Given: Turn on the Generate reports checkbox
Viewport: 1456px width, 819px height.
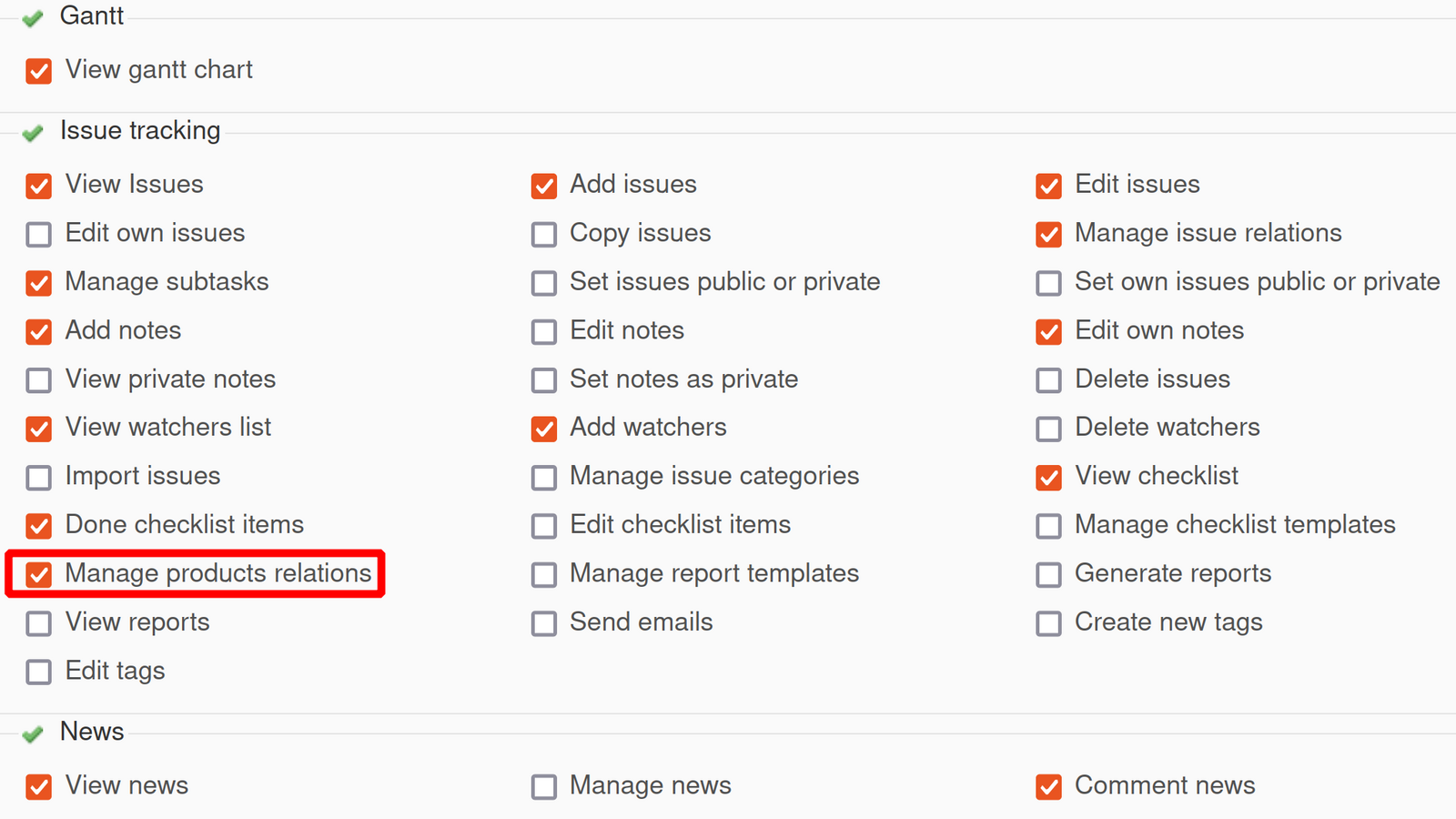Looking at the screenshot, I should [x=1048, y=574].
